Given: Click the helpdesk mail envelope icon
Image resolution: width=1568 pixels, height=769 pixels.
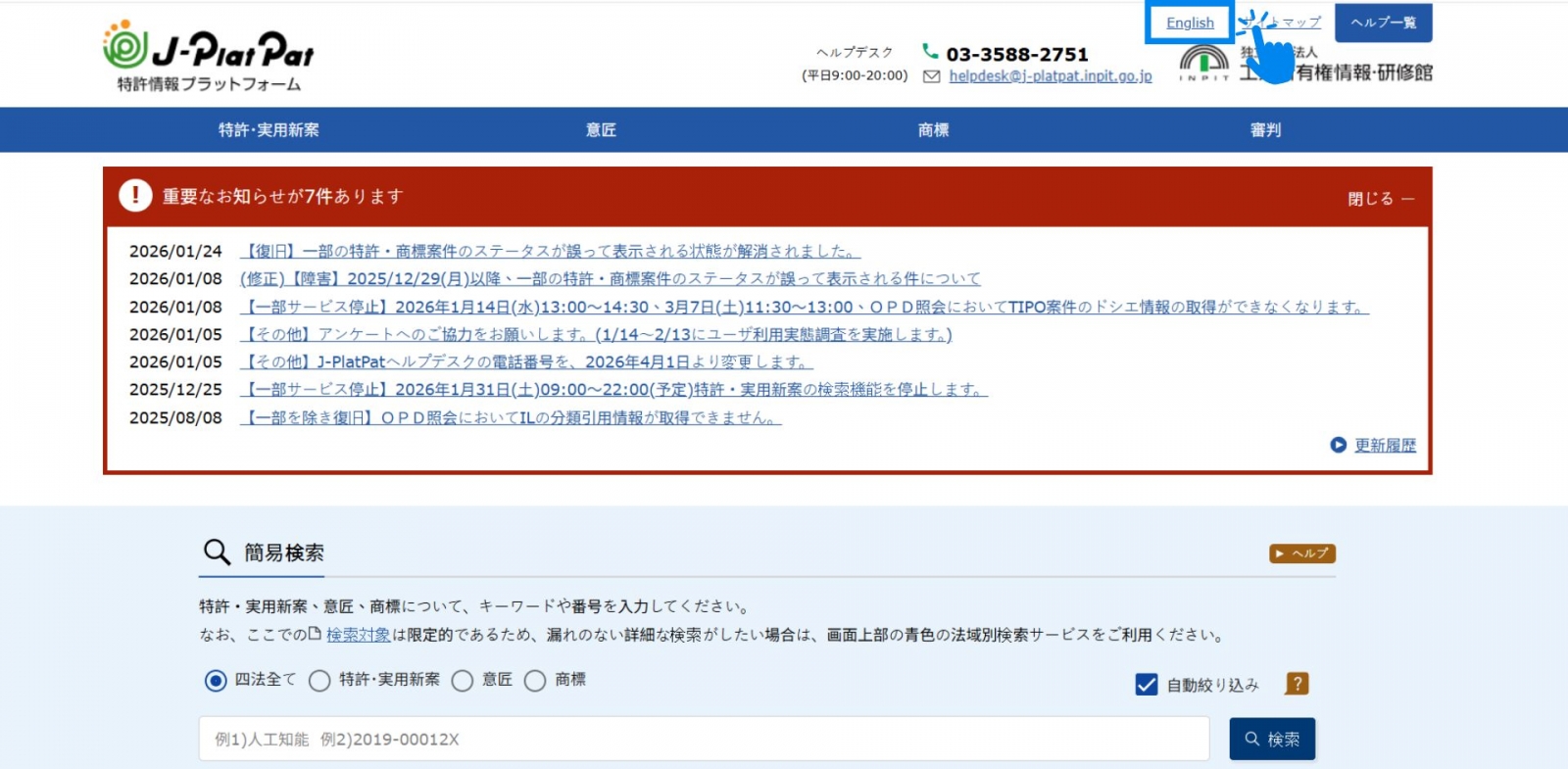Looking at the screenshot, I should pos(931,76).
